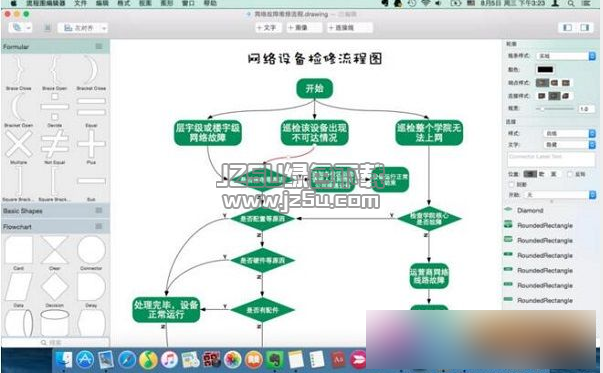Screen dimensions: 603x373
Task: Pick the Plus symbol stencil
Action: pos(91,144)
